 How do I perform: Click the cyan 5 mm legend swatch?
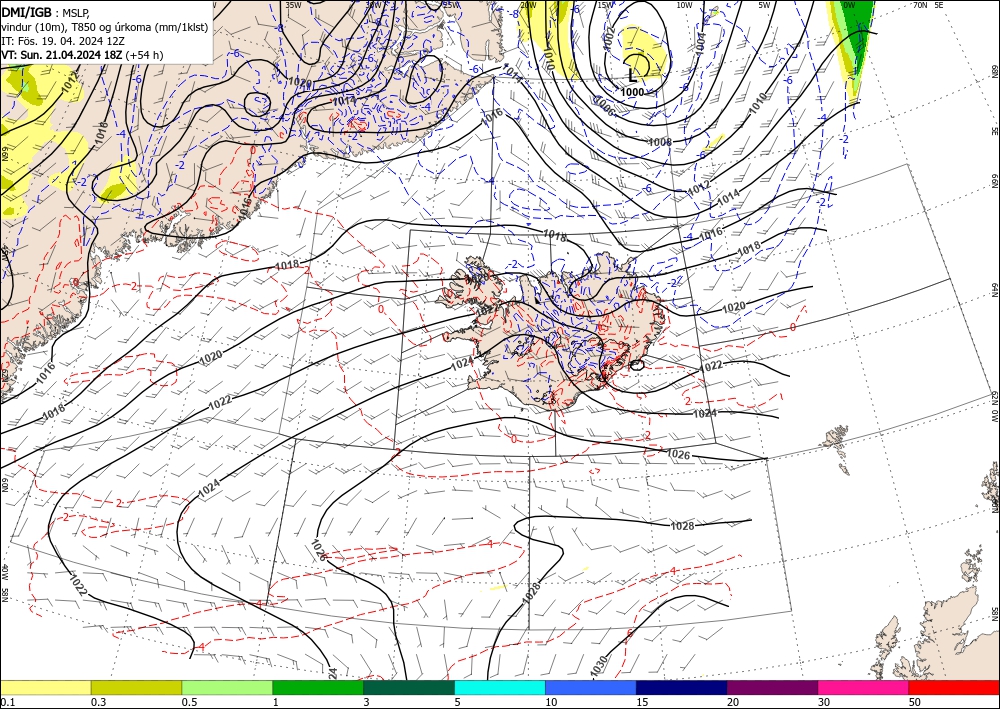pyautogui.click(x=500, y=687)
